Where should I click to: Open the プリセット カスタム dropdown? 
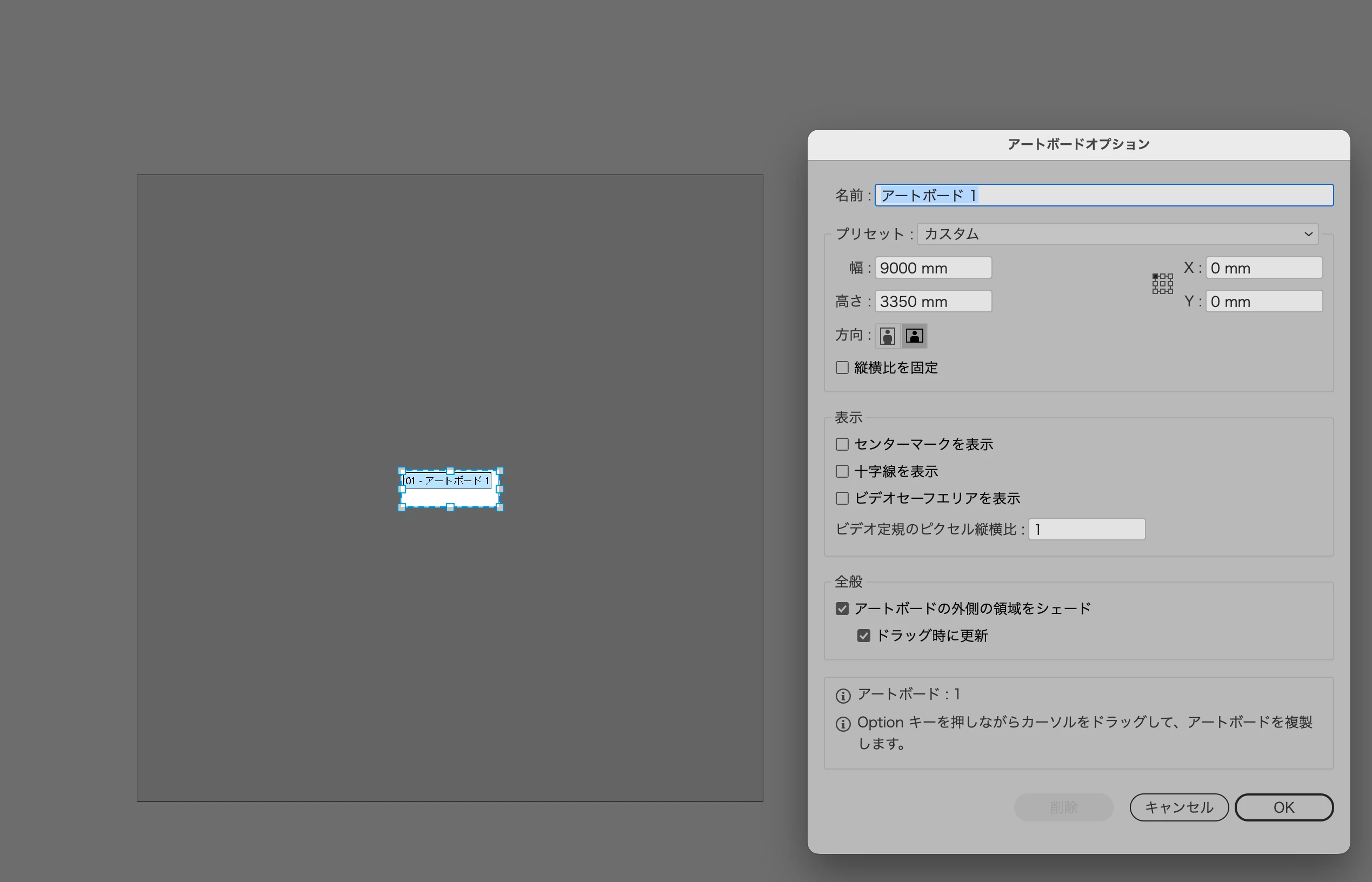[x=1117, y=233]
